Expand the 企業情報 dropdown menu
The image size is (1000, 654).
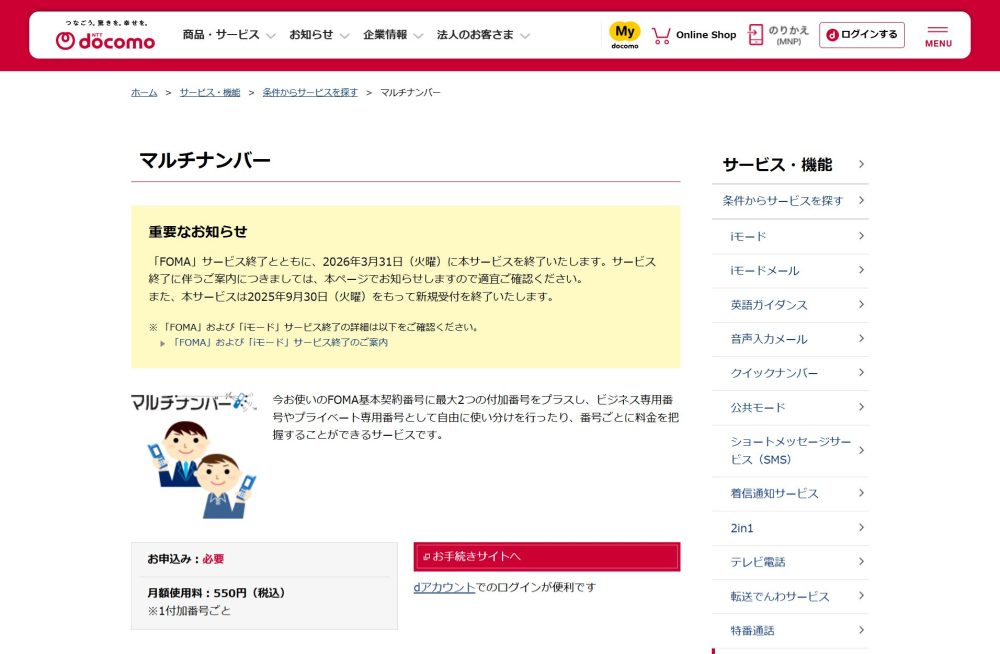(393, 35)
